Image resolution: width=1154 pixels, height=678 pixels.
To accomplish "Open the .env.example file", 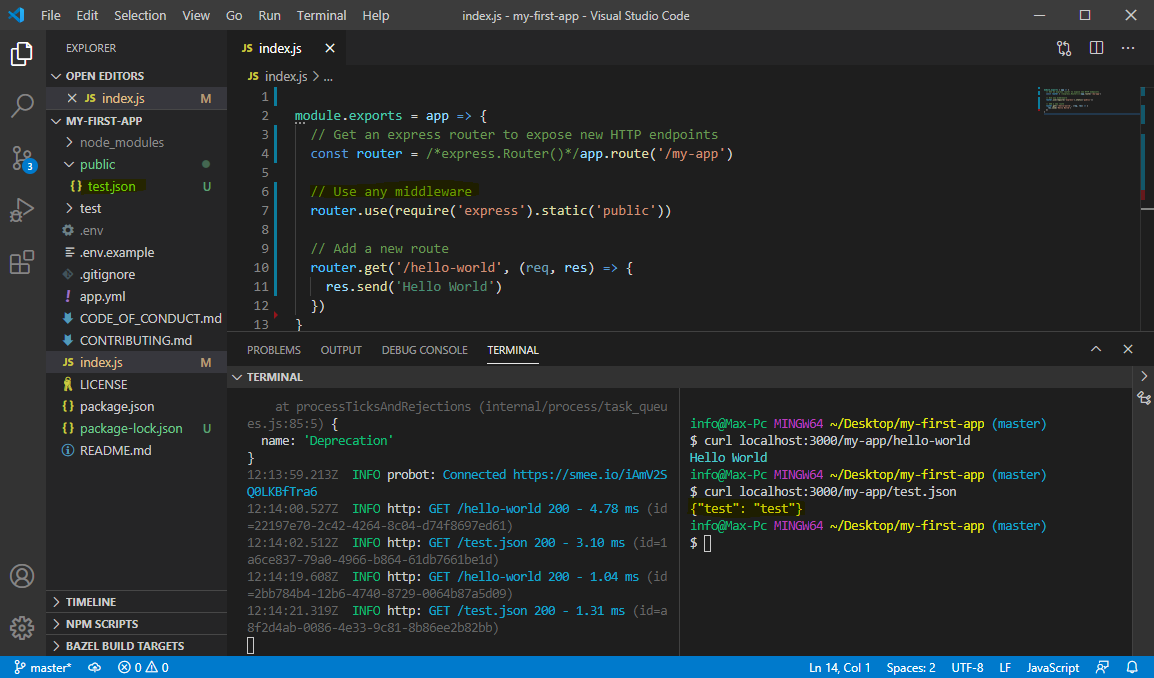I will pos(117,253).
